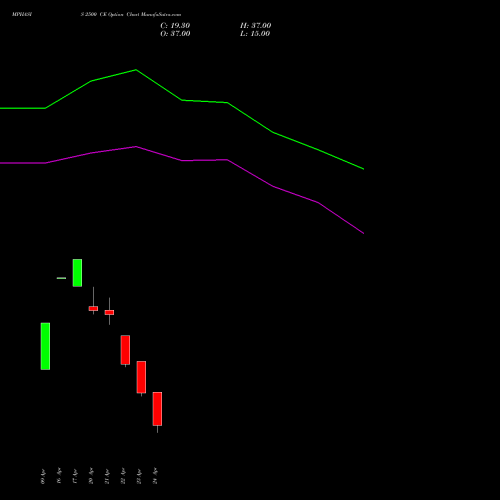500x500 pixels.
Task: Click the 20 Apr date label
Action: (x=91, y=476)
